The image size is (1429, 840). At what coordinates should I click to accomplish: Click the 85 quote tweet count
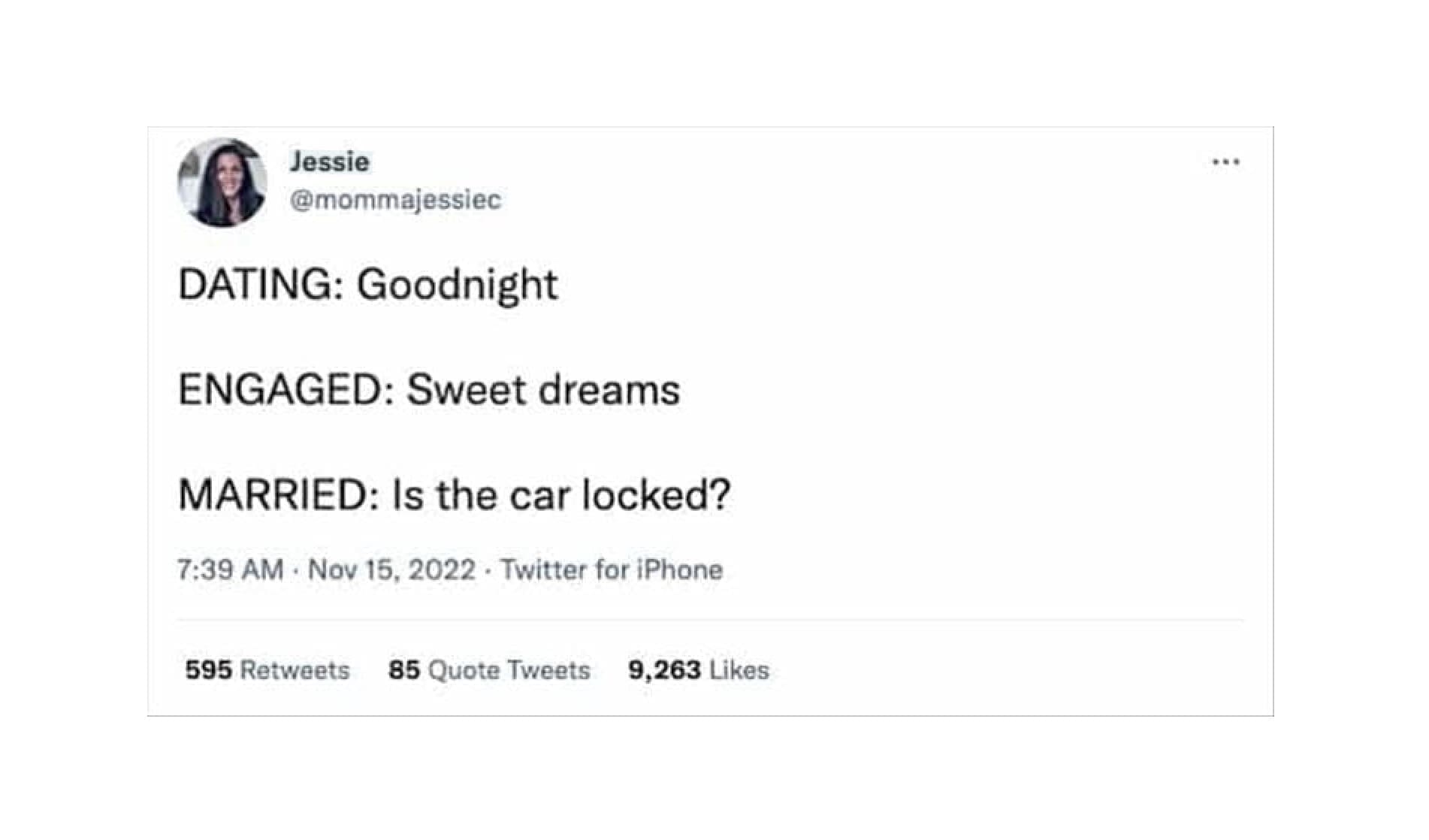click(x=403, y=669)
